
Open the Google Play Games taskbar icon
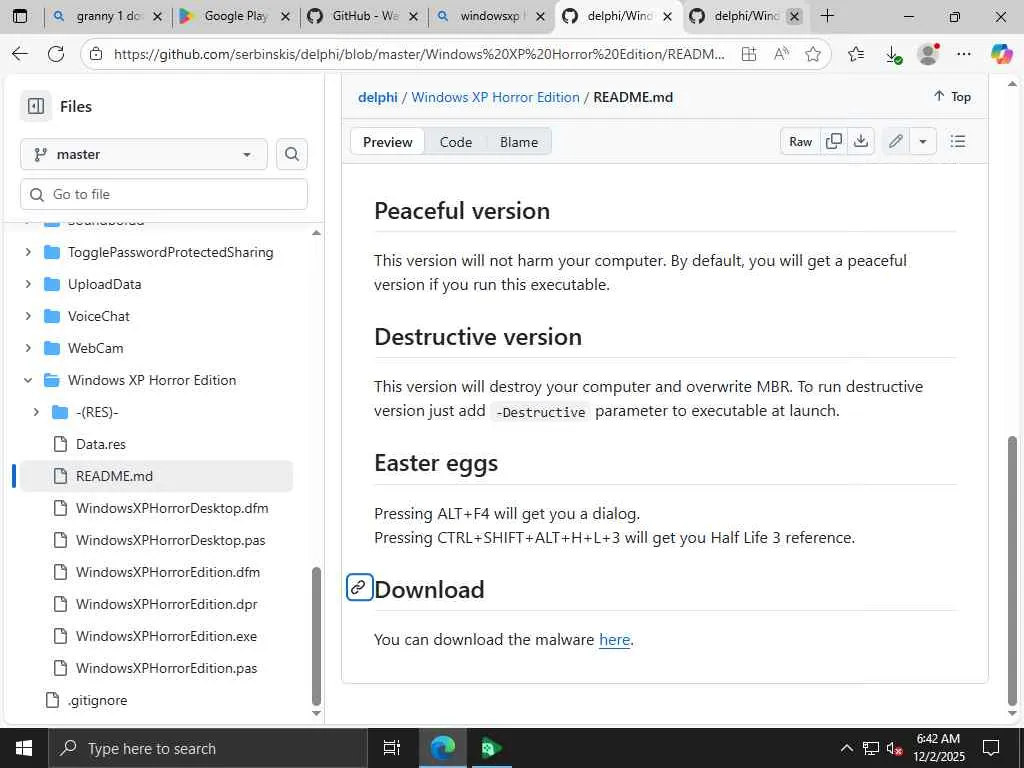pos(491,748)
